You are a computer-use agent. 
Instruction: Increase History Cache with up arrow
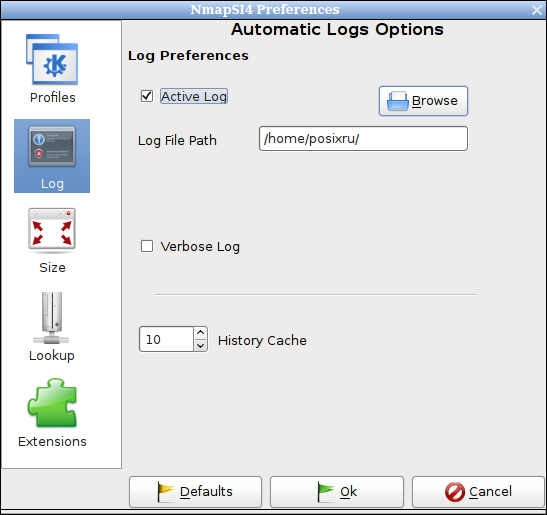coord(200,333)
